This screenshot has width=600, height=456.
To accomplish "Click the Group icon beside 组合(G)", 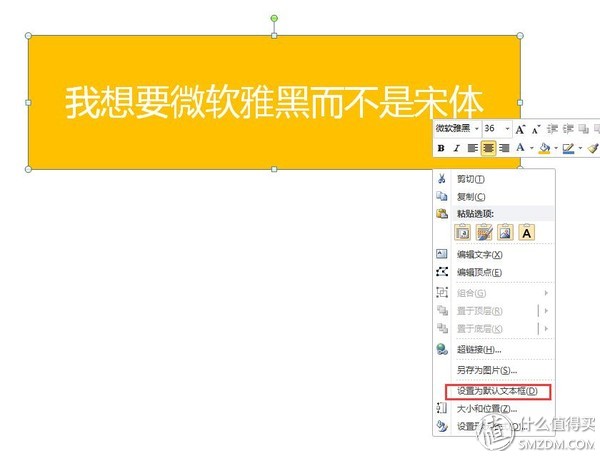I will click(x=442, y=293).
